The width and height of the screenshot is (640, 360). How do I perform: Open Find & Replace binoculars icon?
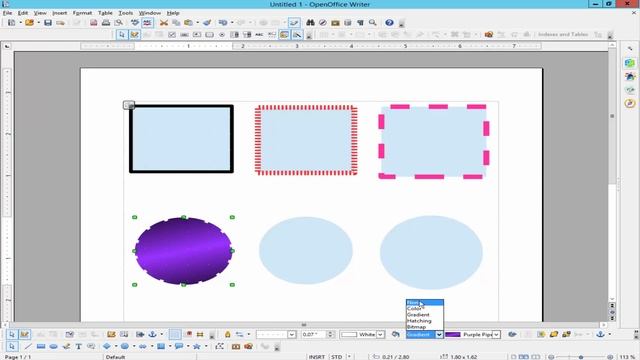tap(310, 23)
